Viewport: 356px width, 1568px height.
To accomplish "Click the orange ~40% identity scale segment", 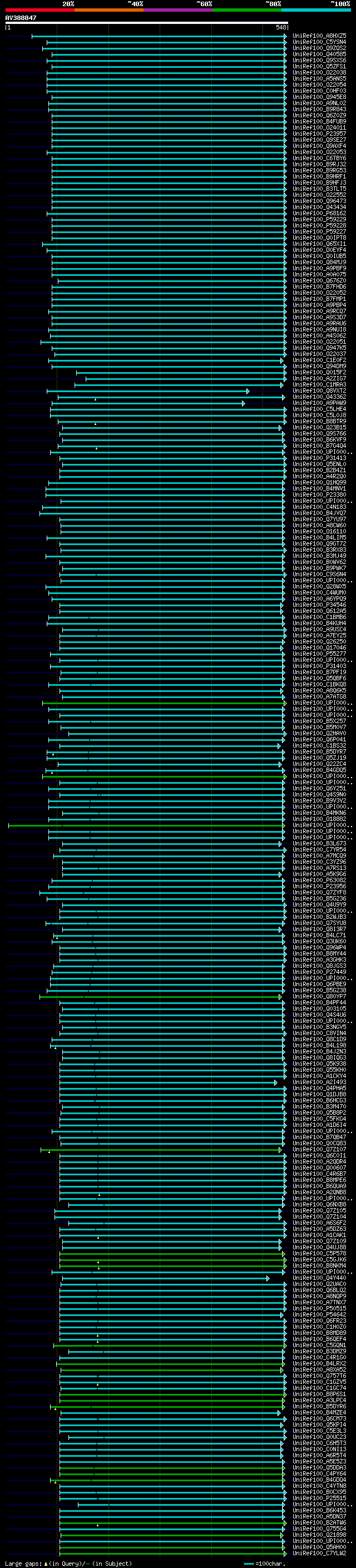I will 109,10.
